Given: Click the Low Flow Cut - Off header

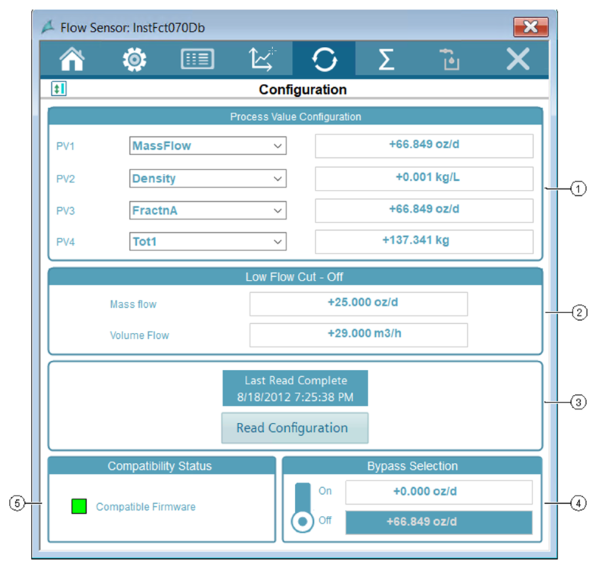Looking at the screenshot, I should (295, 277).
